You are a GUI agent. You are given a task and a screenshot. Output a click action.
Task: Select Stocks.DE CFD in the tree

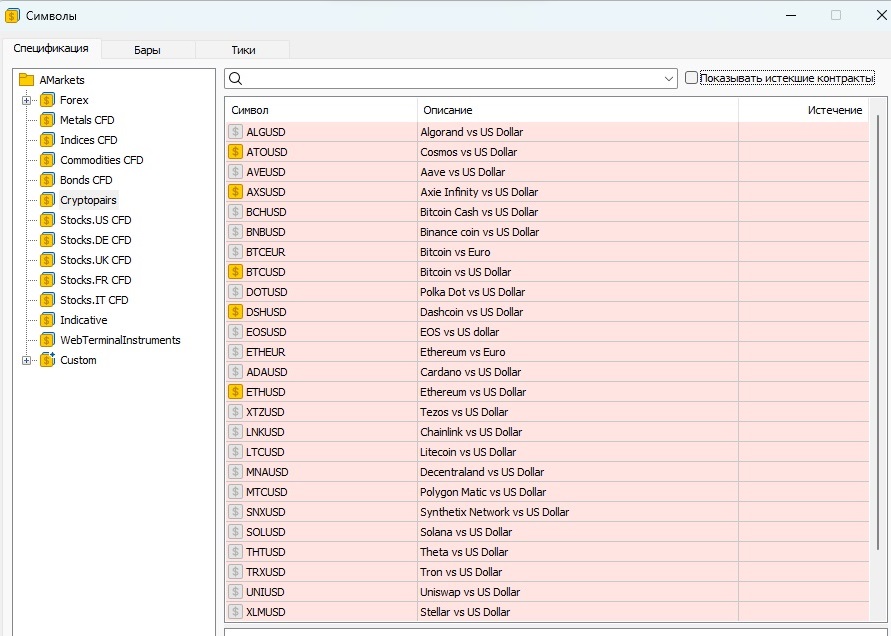point(95,240)
